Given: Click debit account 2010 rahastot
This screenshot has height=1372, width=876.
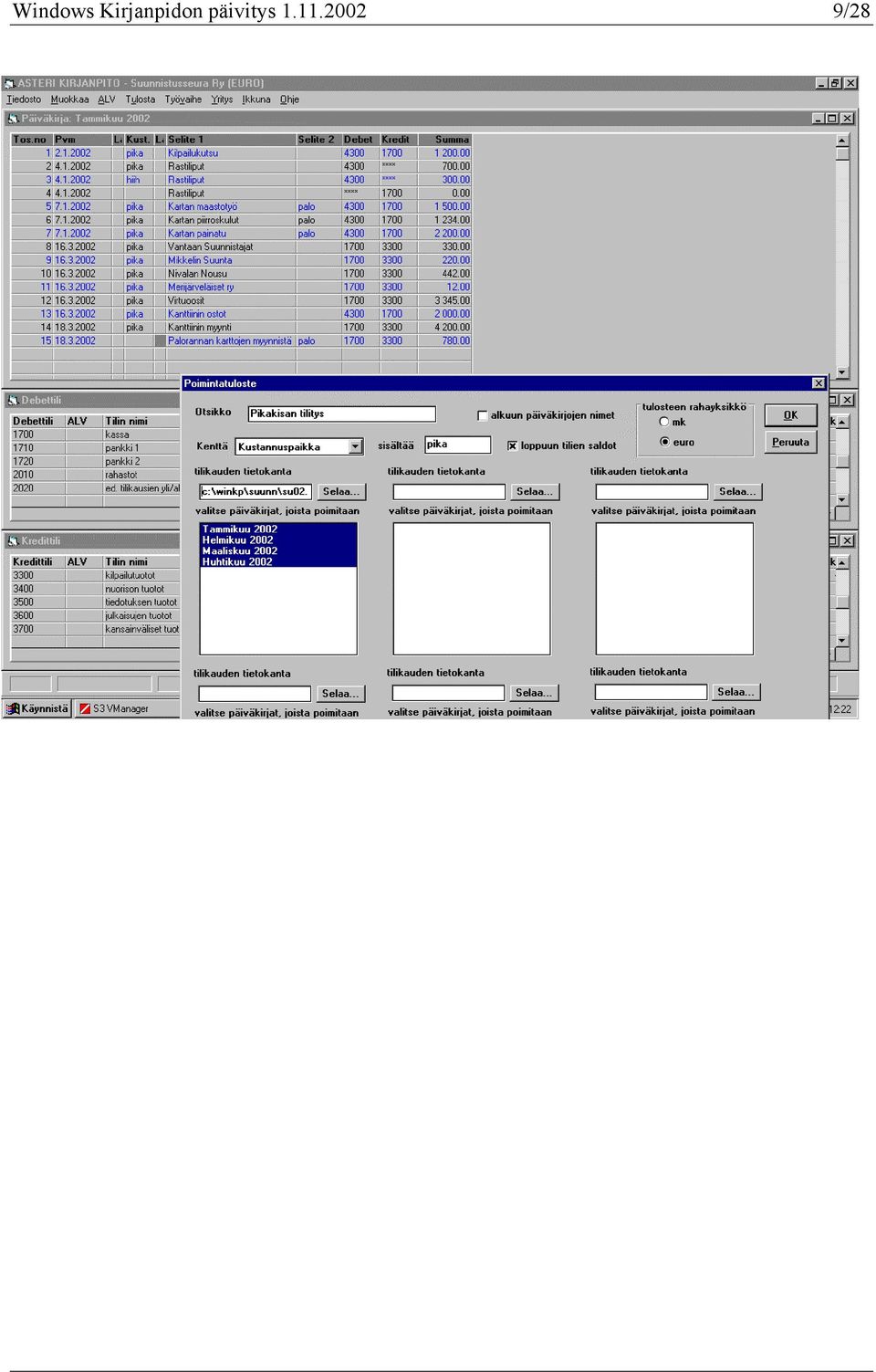Looking at the screenshot, I should 95,476.
